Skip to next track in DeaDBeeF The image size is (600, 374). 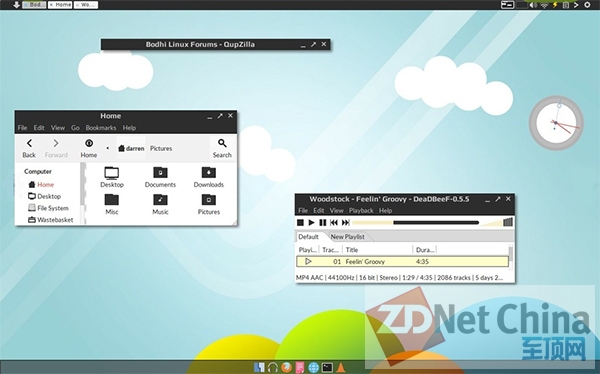pos(346,222)
